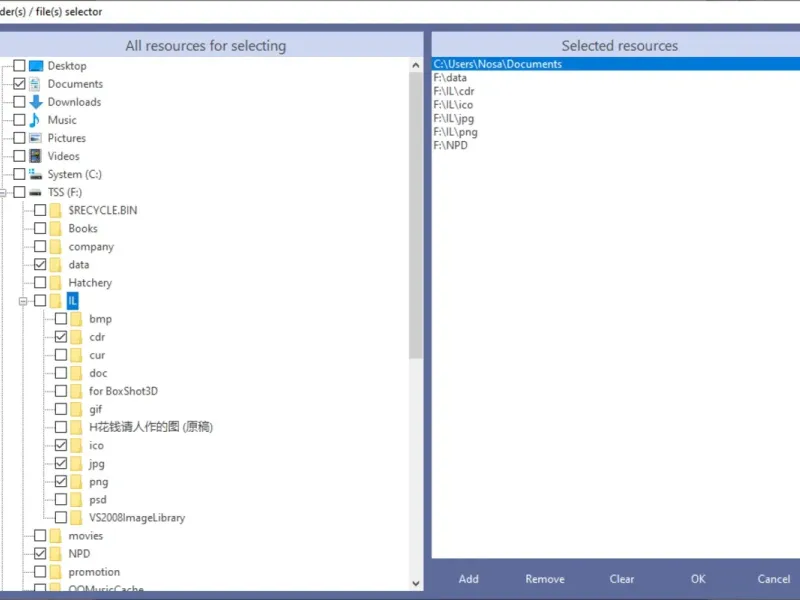Click the Documents file icon
Image resolution: width=800 pixels, height=600 pixels.
(35, 84)
